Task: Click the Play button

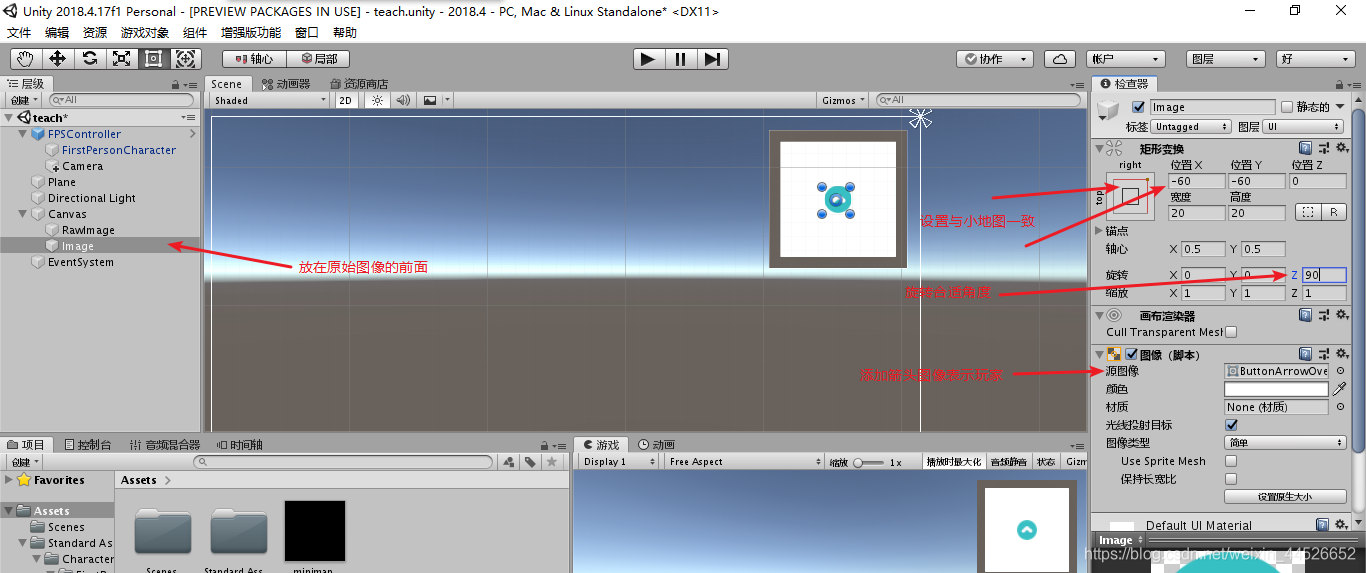Action: (x=648, y=59)
